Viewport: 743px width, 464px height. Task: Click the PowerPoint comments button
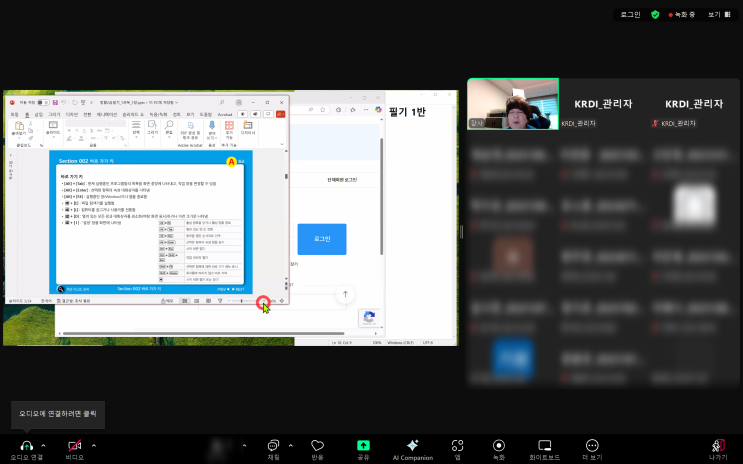pos(268,114)
